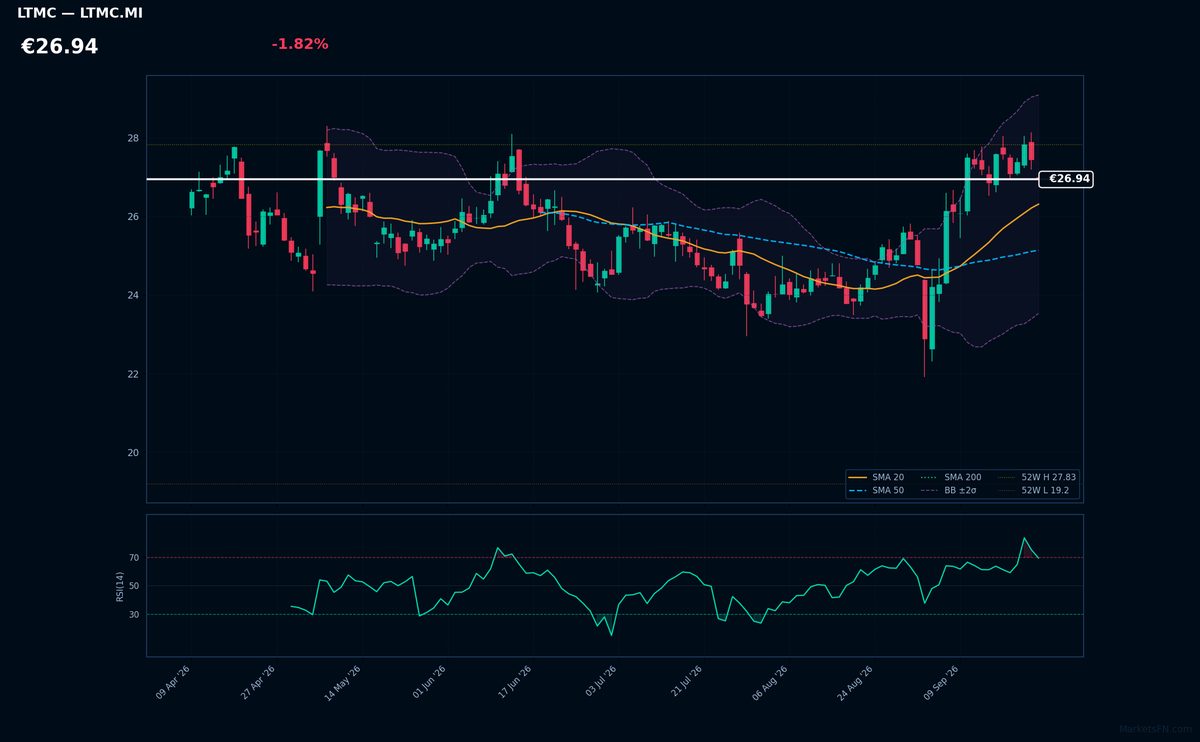Click the "LTMC — LTMC.MI" chart title
This screenshot has height=742, width=1200.
pyautogui.click(x=80, y=13)
